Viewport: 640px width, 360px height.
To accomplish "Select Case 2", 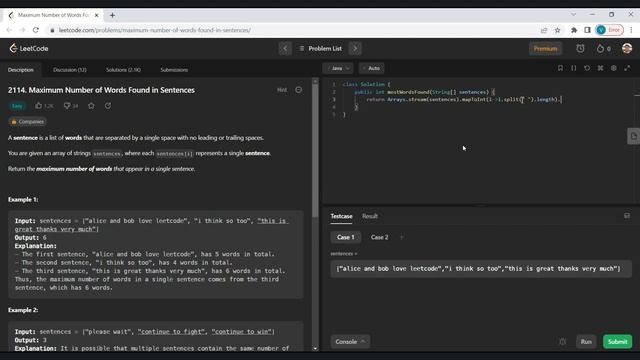I will click(x=380, y=237).
